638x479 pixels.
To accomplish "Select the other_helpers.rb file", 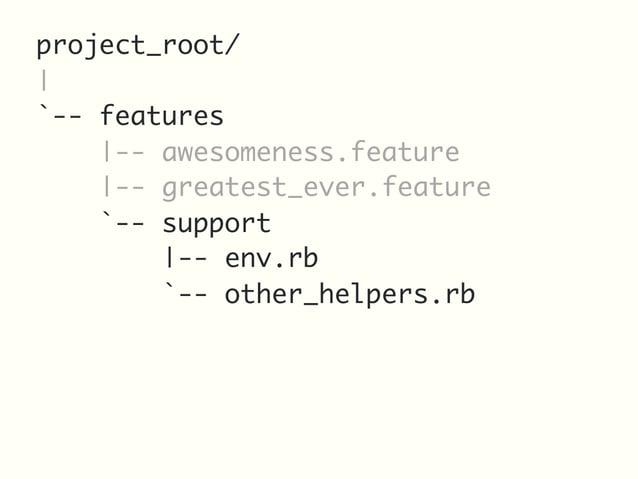I will click(350, 294).
